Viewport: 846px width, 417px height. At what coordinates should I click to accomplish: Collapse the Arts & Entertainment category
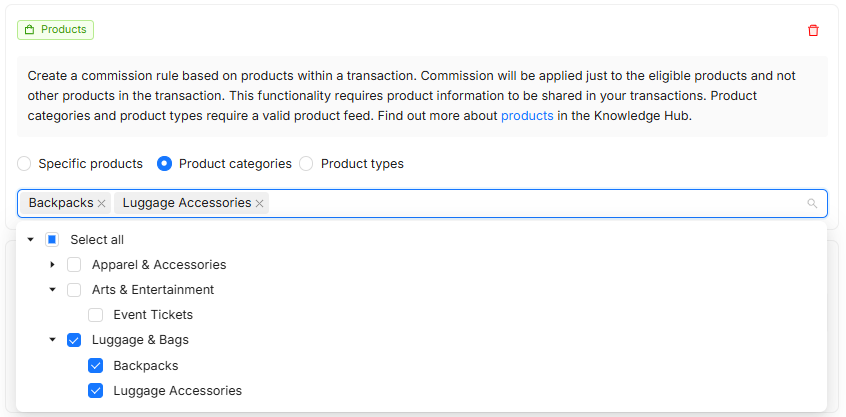[x=53, y=290]
